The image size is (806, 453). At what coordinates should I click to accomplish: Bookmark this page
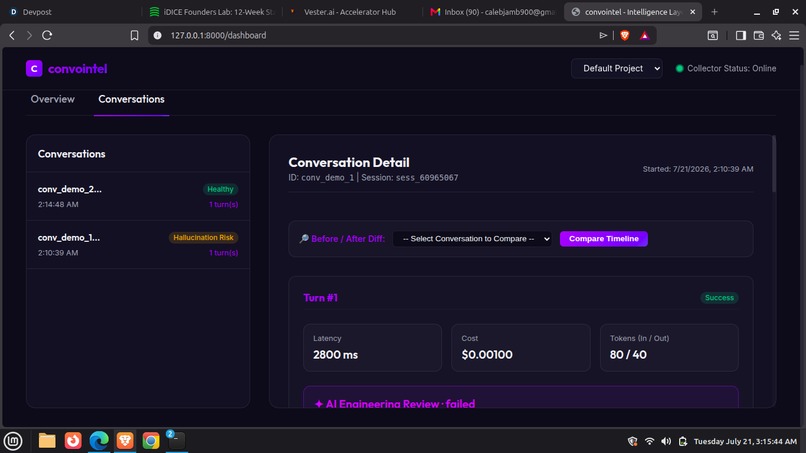pyautogui.click(x=134, y=35)
